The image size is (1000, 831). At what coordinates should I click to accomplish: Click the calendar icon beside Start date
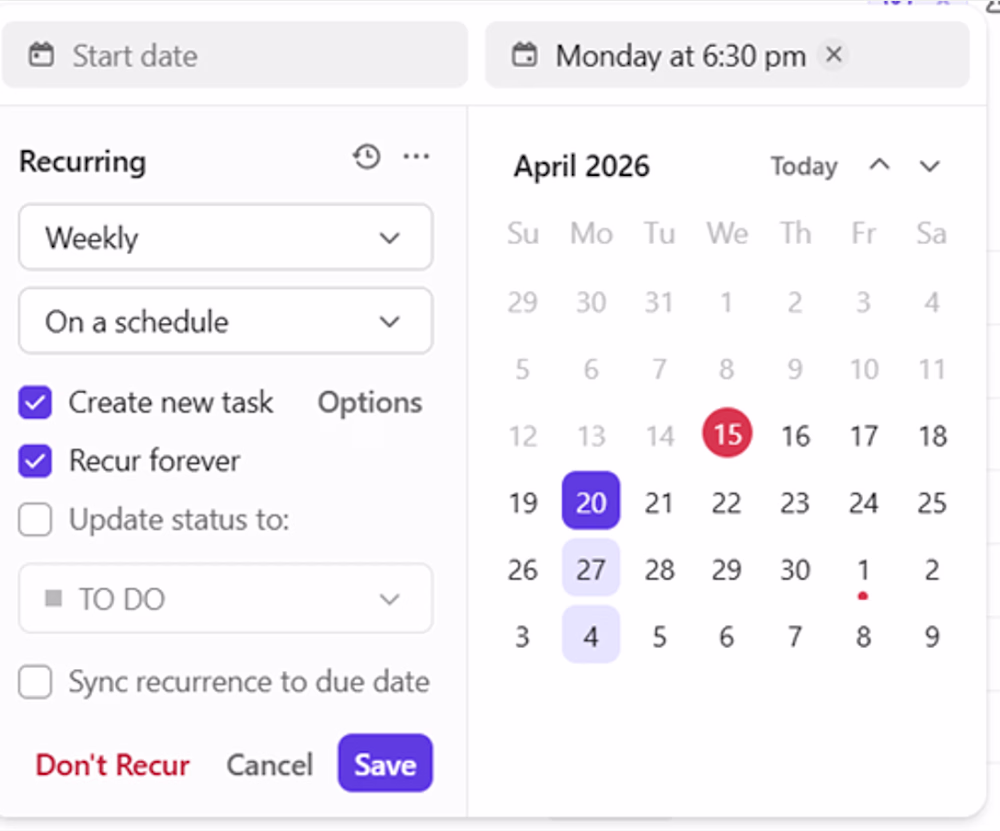point(41,55)
